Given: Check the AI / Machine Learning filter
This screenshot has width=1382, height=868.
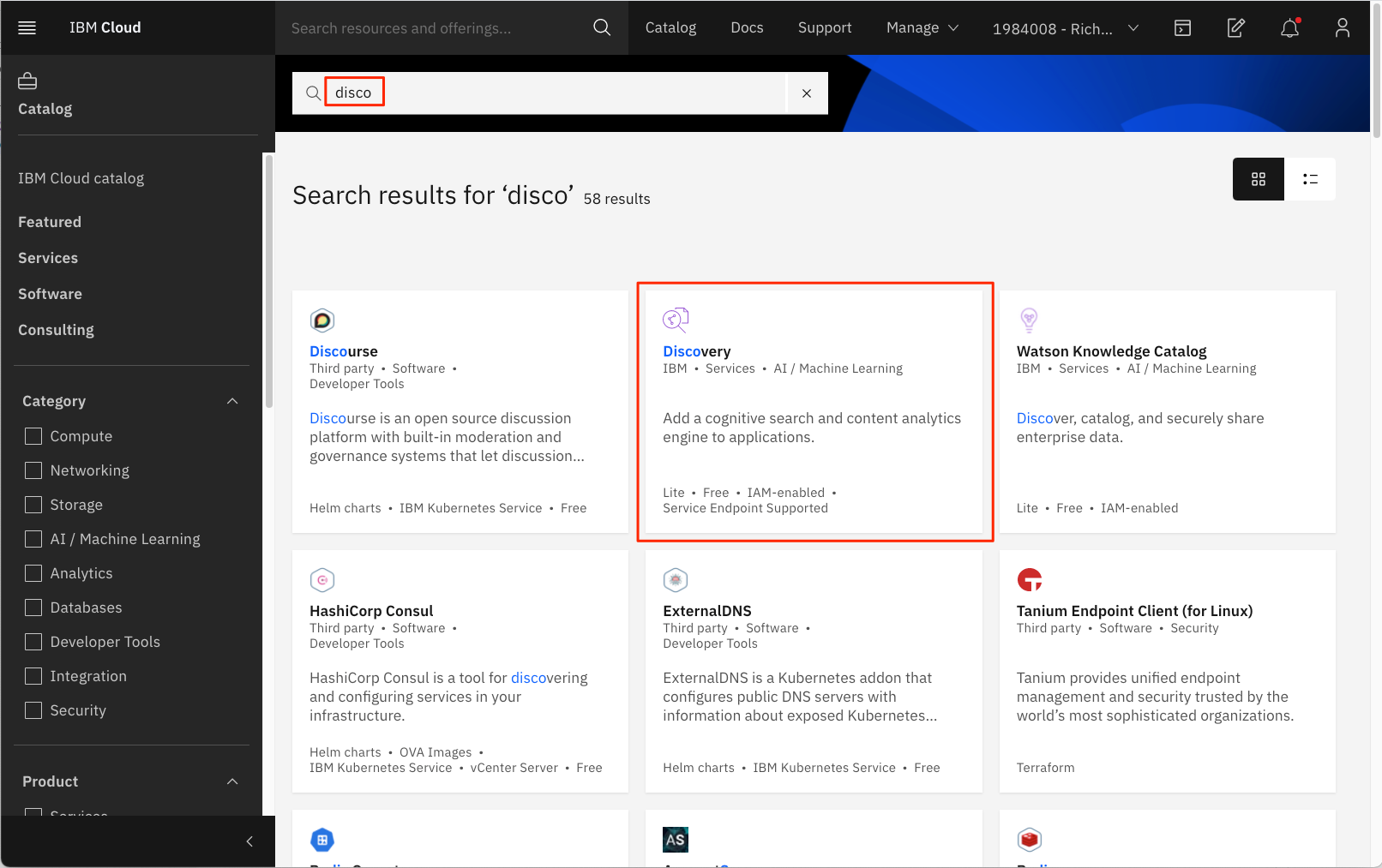Looking at the screenshot, I should click(x=33, y=539).
